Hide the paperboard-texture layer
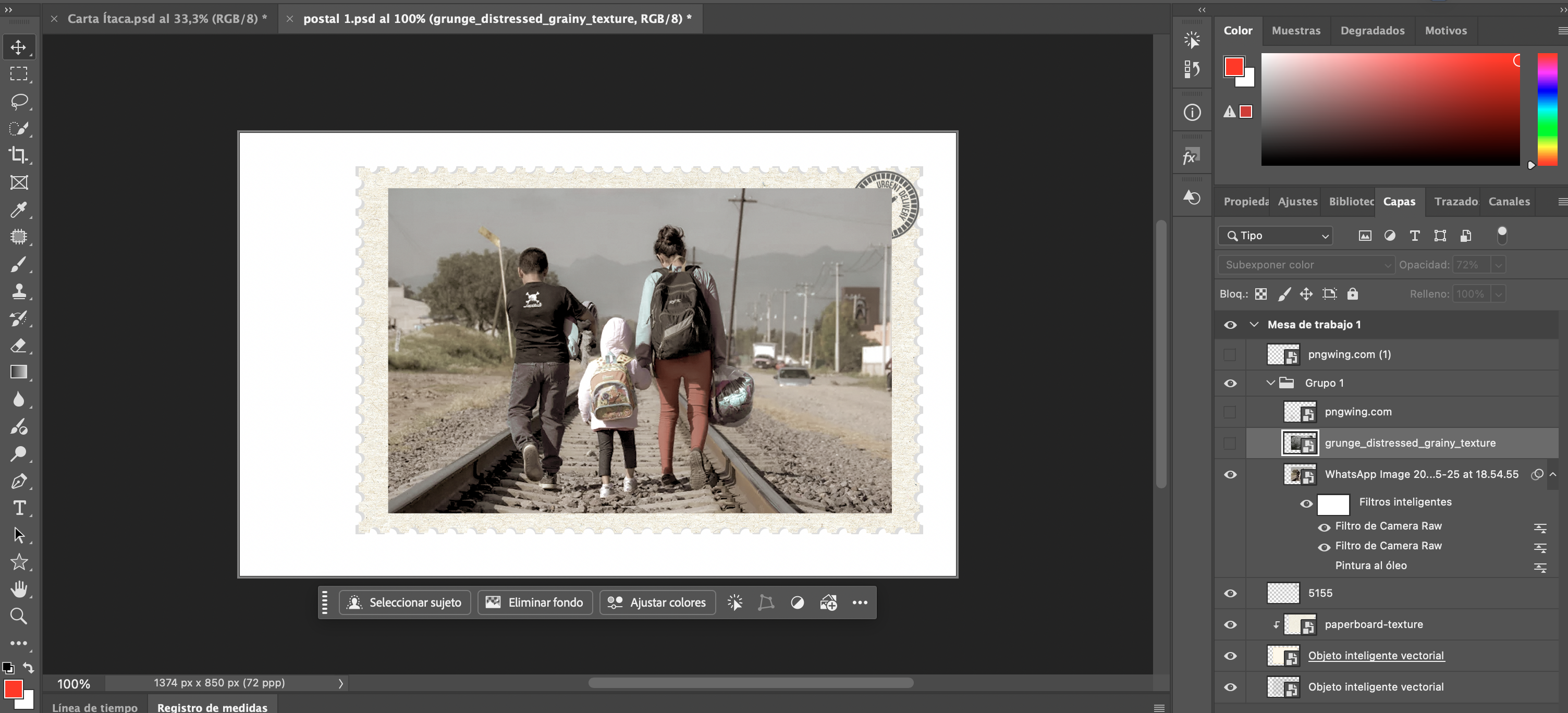Image resolution: width=1568 pixels, height=713 pixels. tap(1230, 625)
